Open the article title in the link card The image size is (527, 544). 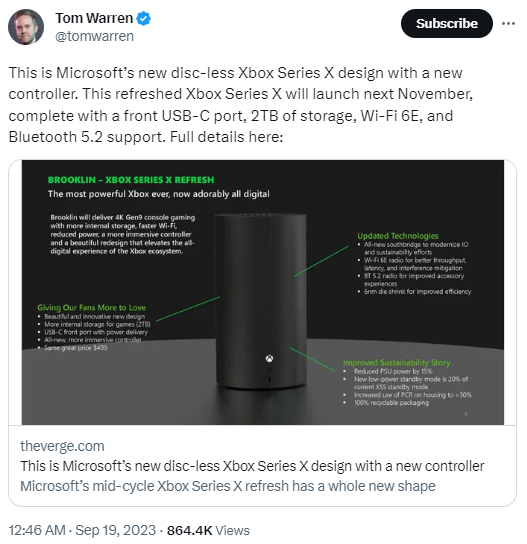click(252, 466)
